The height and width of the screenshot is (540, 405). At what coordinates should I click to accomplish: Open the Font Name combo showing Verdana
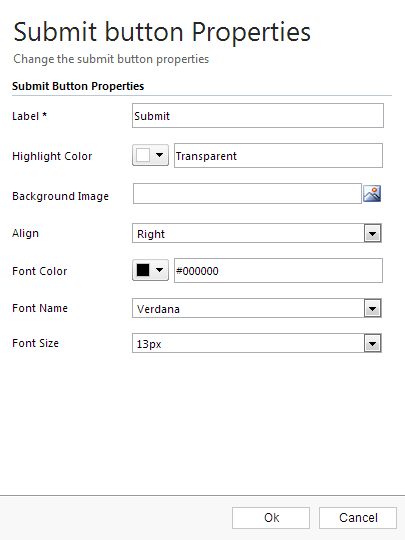(257, 308)
